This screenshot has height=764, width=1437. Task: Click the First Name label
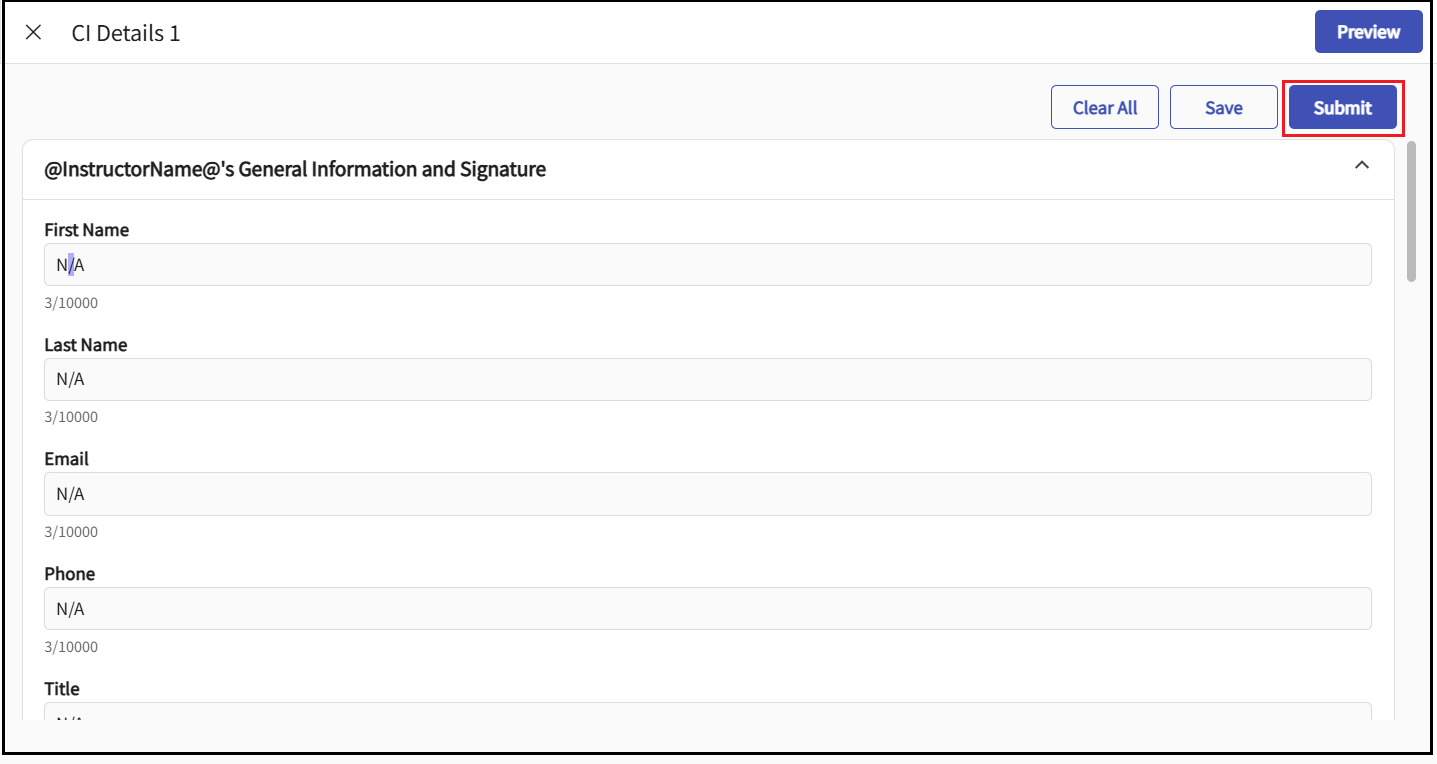click(x=87, y=230)
